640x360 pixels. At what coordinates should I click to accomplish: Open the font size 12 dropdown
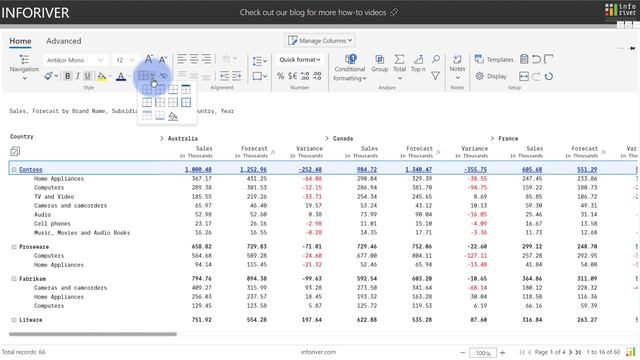[x=125, y=60]
